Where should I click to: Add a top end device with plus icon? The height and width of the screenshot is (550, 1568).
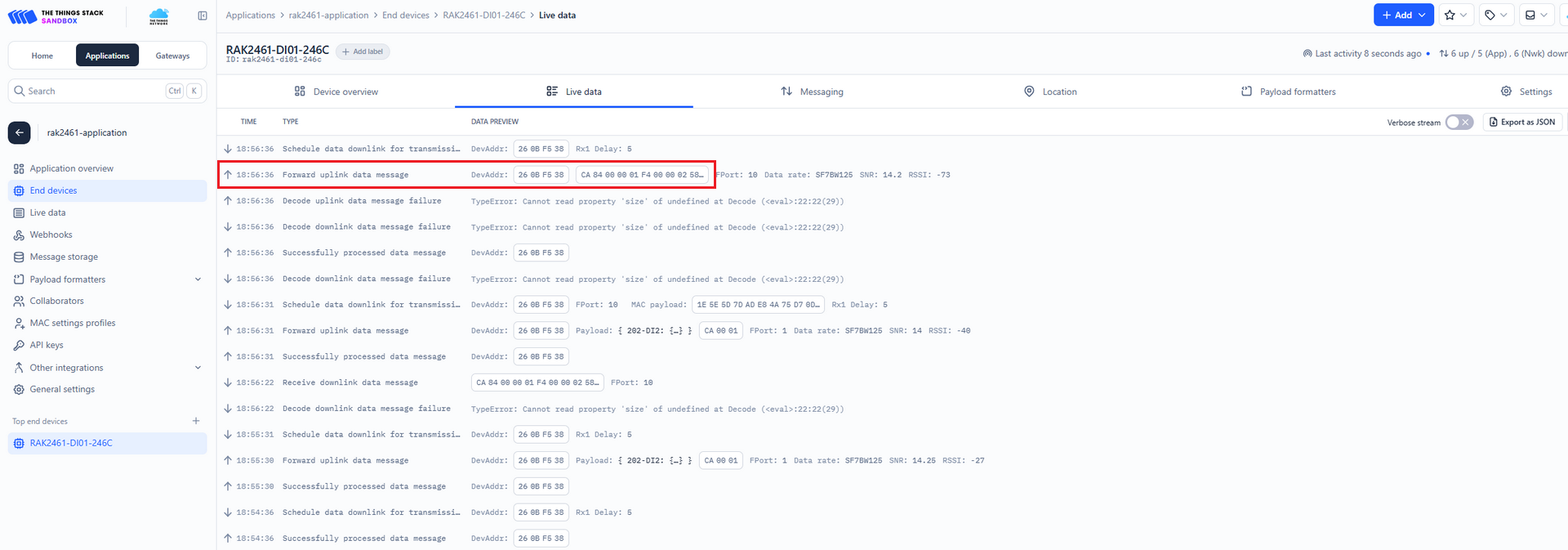pos(196,421)
